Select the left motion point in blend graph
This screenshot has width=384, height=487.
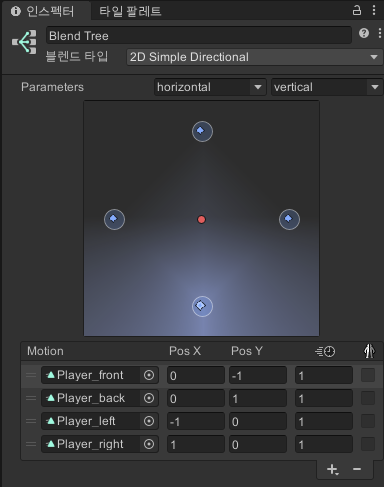[x=114, y=219]
